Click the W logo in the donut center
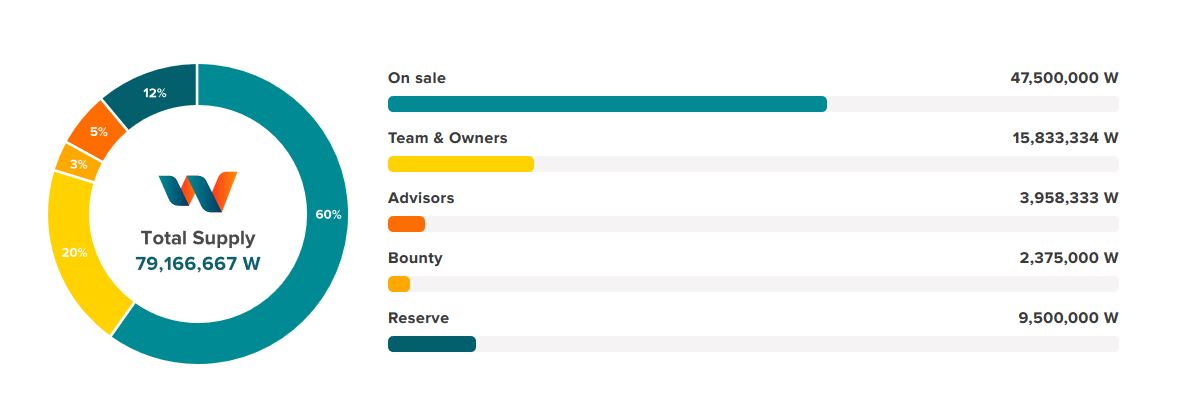1202x407 pixels. pyautogui.click(x=198, y=191)
